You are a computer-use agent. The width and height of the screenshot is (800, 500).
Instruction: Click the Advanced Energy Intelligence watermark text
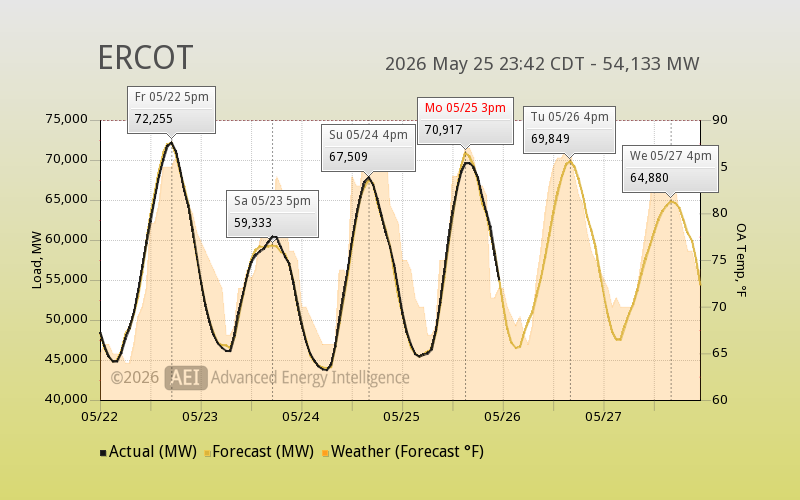[x=310, y=378]
